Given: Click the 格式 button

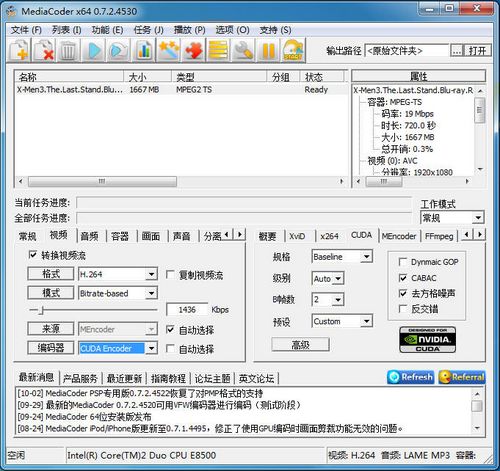Looking at the screenshot, I should tap(51, 274).
